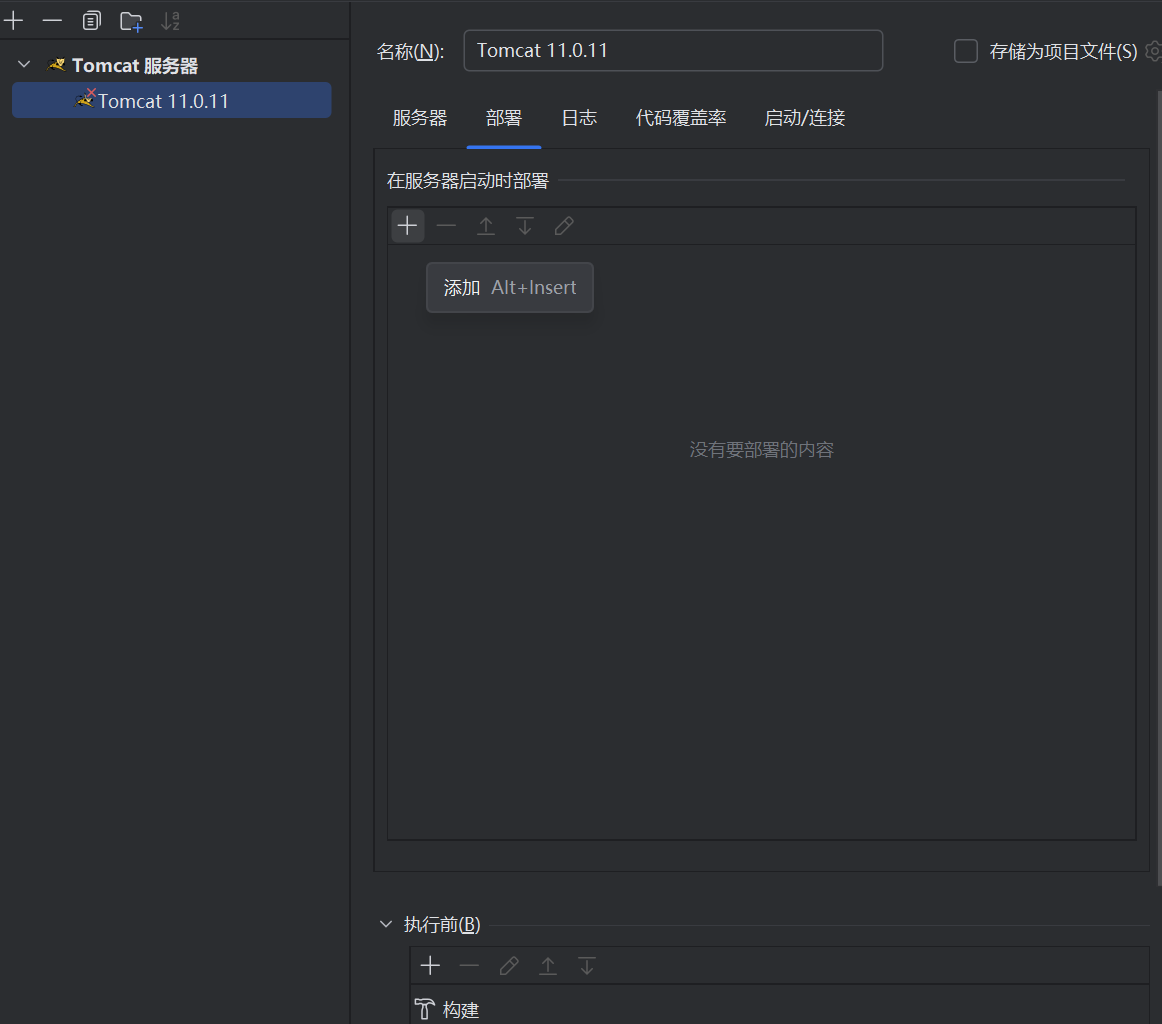
Task: Switch to the 代码覆盖率 tab
Action: point(681,118)
